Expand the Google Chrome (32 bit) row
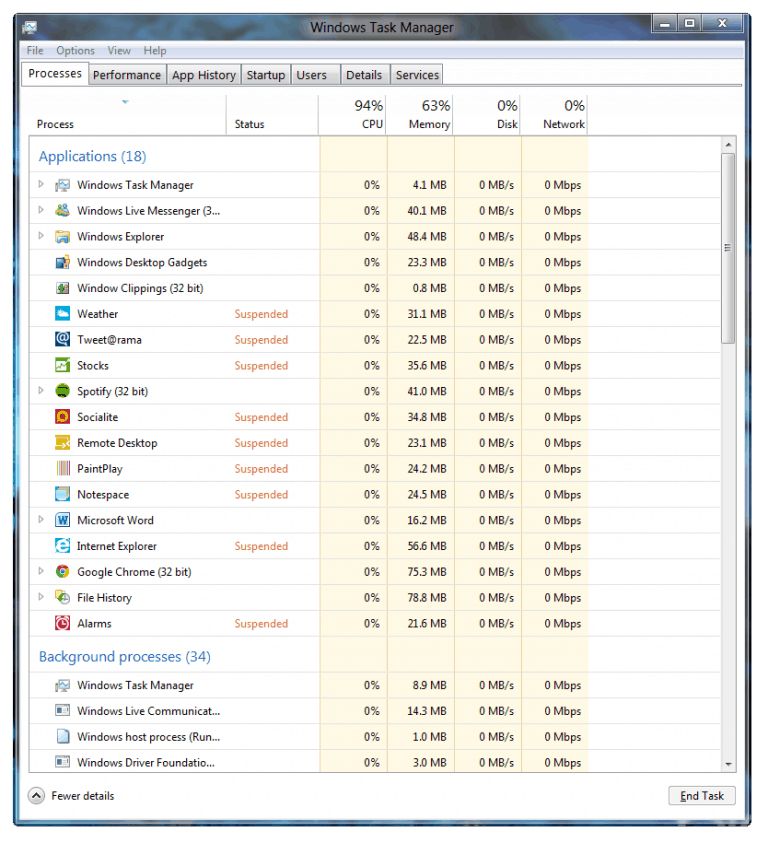The height and width of the screenshot is (843, 768). [x=41, y=571]
